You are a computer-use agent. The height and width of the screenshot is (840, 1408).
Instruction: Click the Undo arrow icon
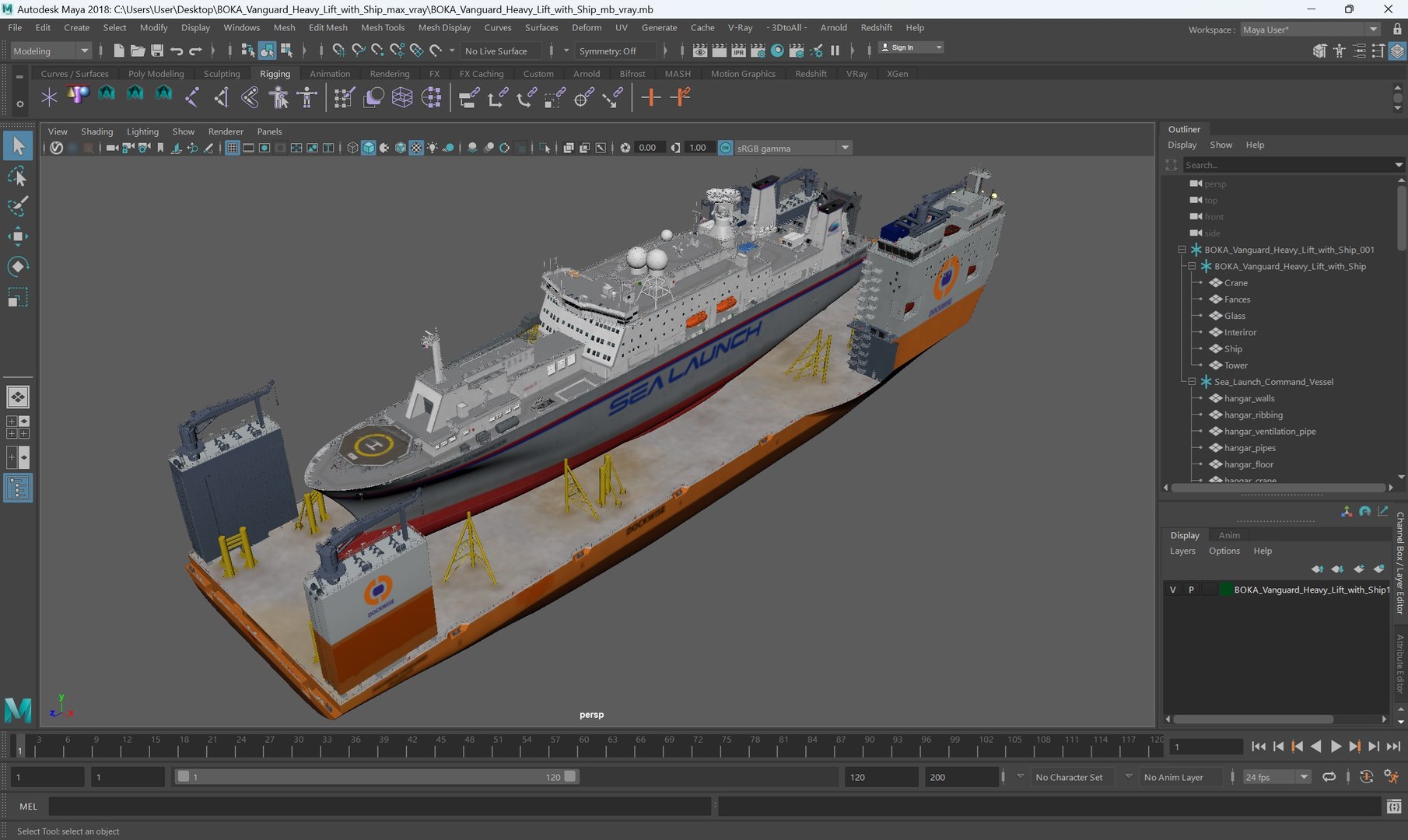click(x=177, y=51)
